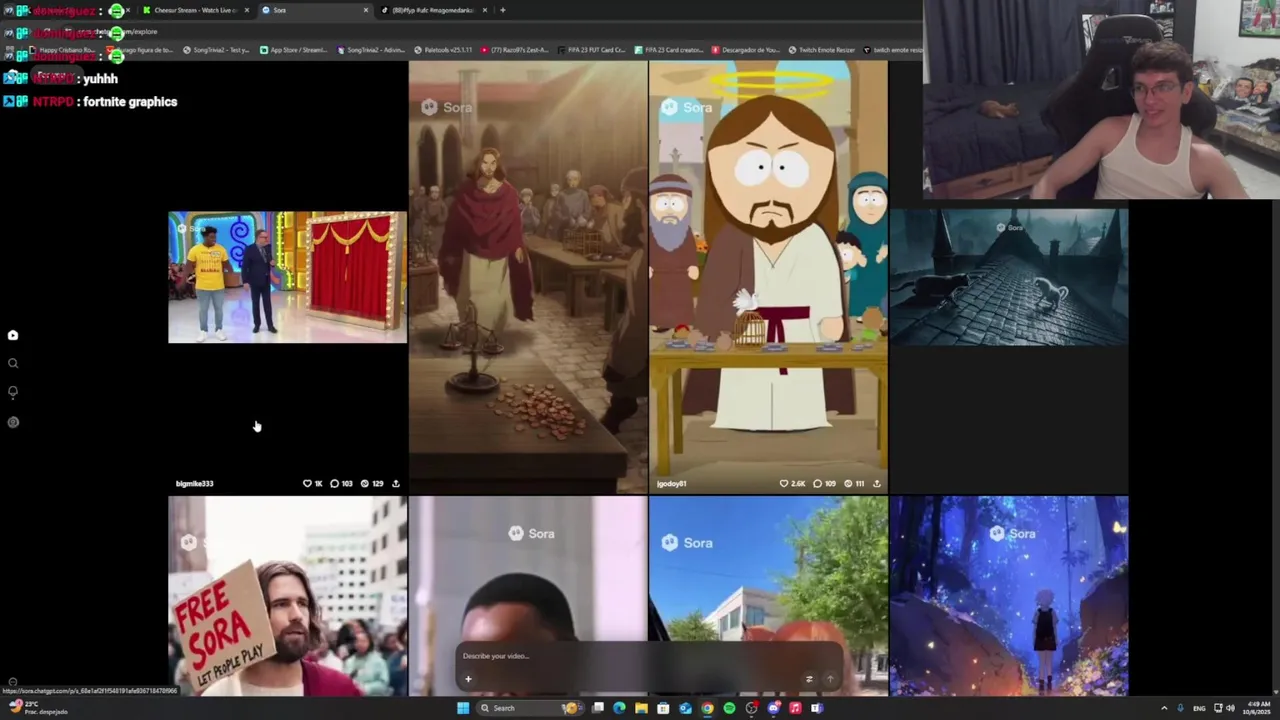Image resolution: width=1280 pixels, height=720 pixels.
Task: Open new browser tab with plus button
Action: tap(502, 10)
